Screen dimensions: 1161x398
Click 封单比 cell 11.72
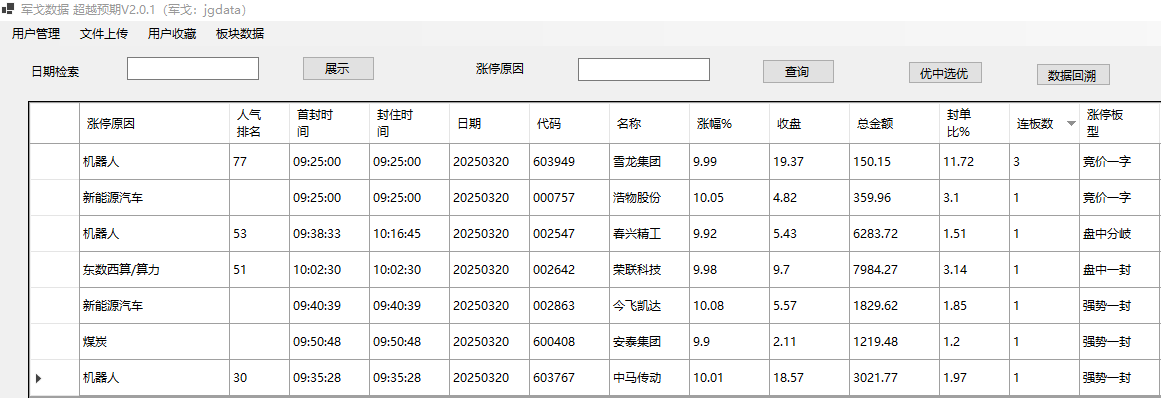coord(973,161)
